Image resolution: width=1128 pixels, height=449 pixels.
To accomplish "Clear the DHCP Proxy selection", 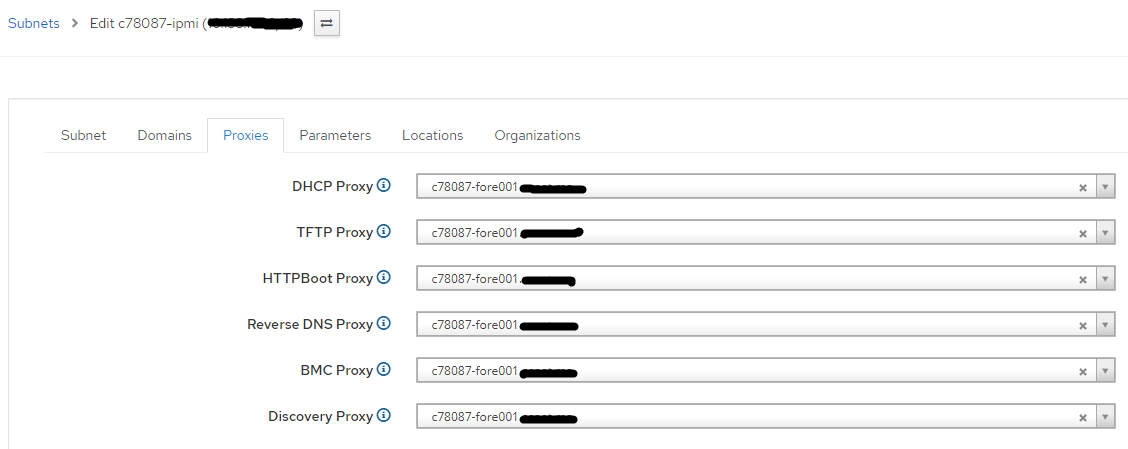I will [1082, 188].
